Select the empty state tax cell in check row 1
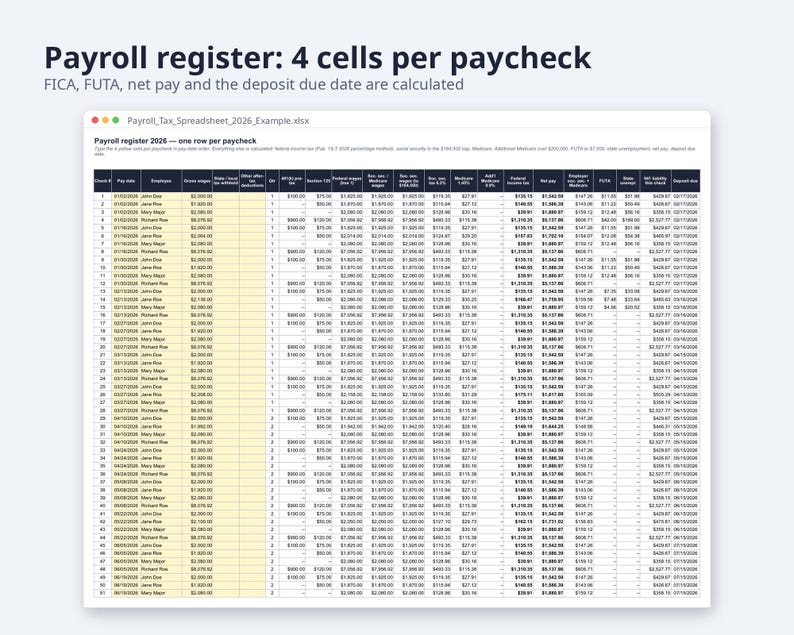 click(226, 196)
